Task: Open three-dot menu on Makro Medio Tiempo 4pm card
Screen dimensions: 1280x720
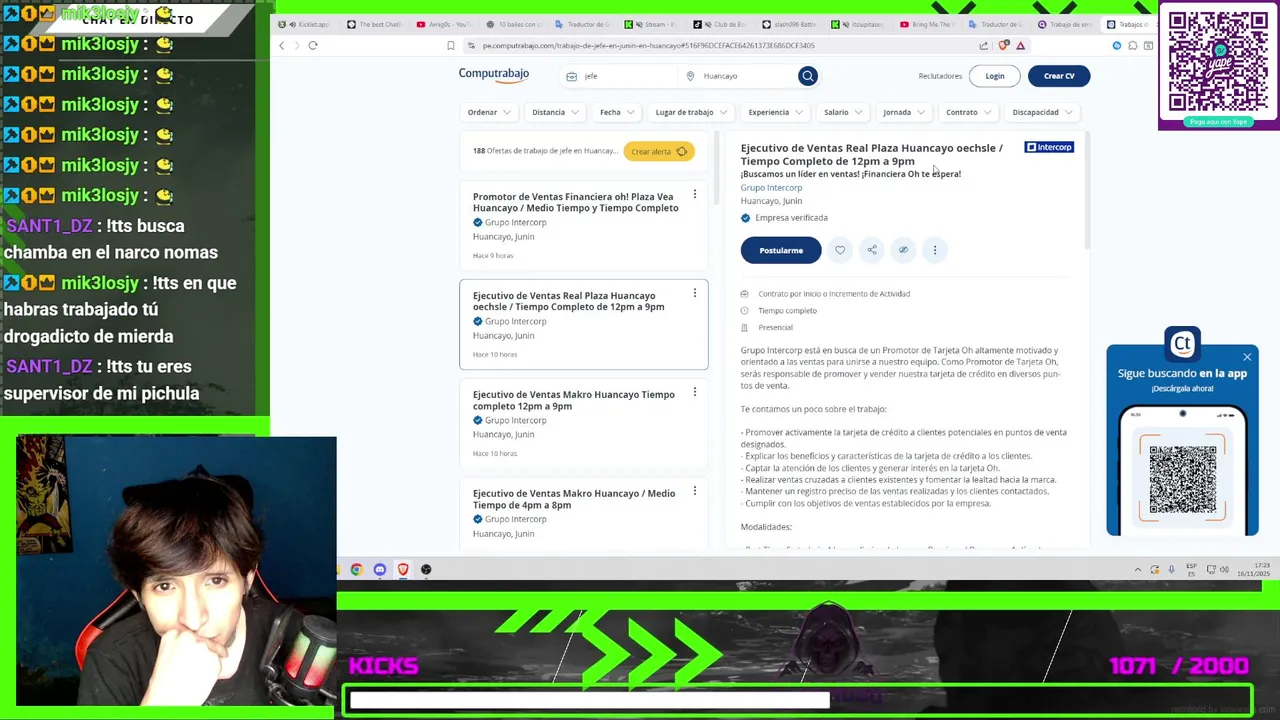Action: pyautogui.click(x=695, y=491)
